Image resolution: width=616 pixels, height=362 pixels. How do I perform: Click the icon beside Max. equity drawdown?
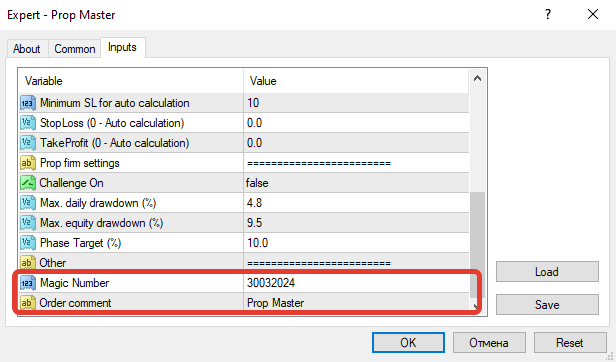(28, 223)
